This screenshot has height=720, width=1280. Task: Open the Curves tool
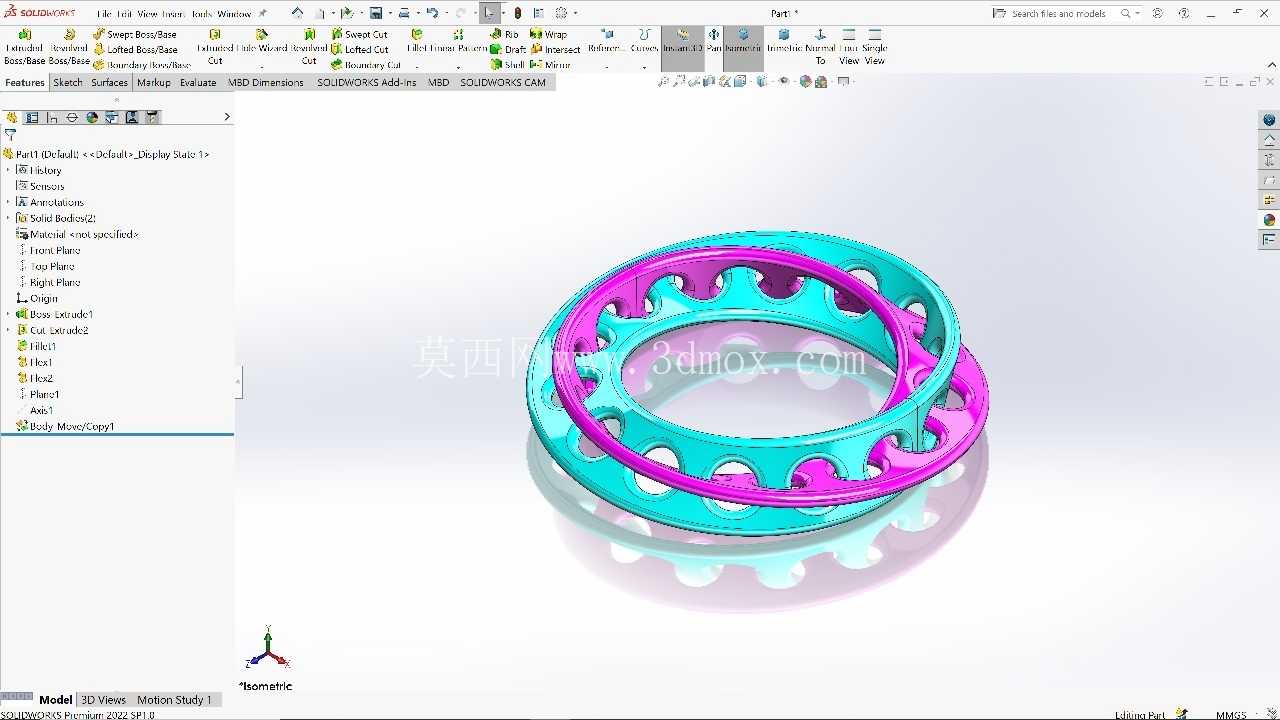point(644,41)
